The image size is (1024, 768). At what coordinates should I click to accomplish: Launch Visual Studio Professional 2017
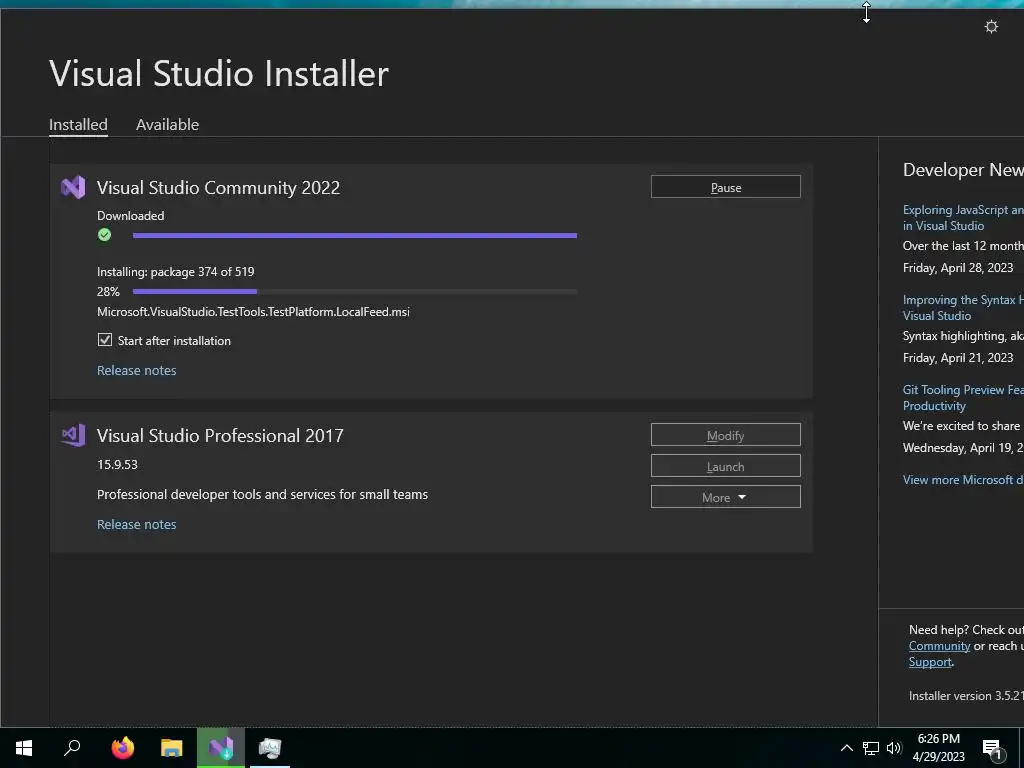726,466
